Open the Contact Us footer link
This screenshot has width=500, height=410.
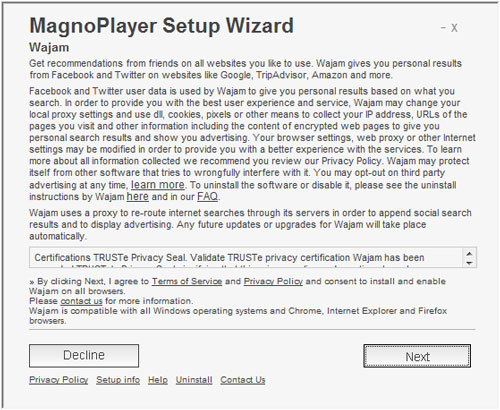tap(243, 380)
